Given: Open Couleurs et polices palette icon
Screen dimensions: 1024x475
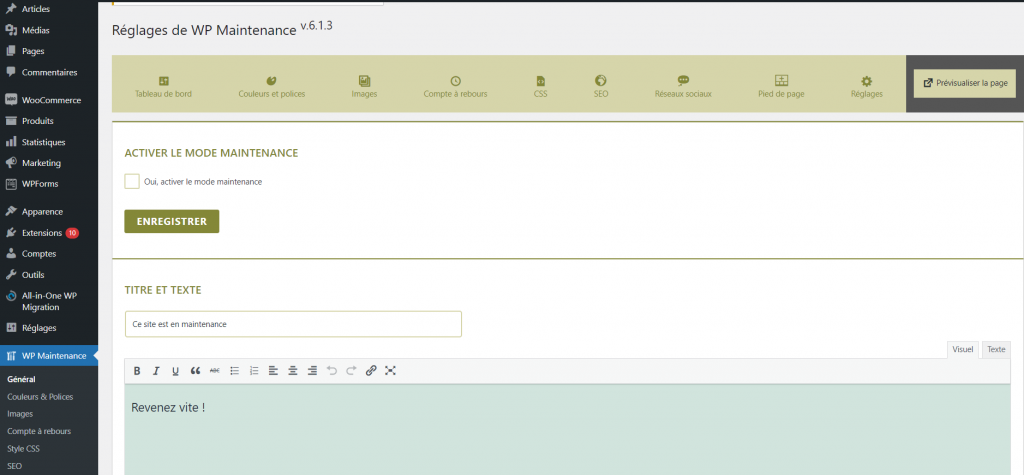Looking at the screenshot, I should 272,81.
